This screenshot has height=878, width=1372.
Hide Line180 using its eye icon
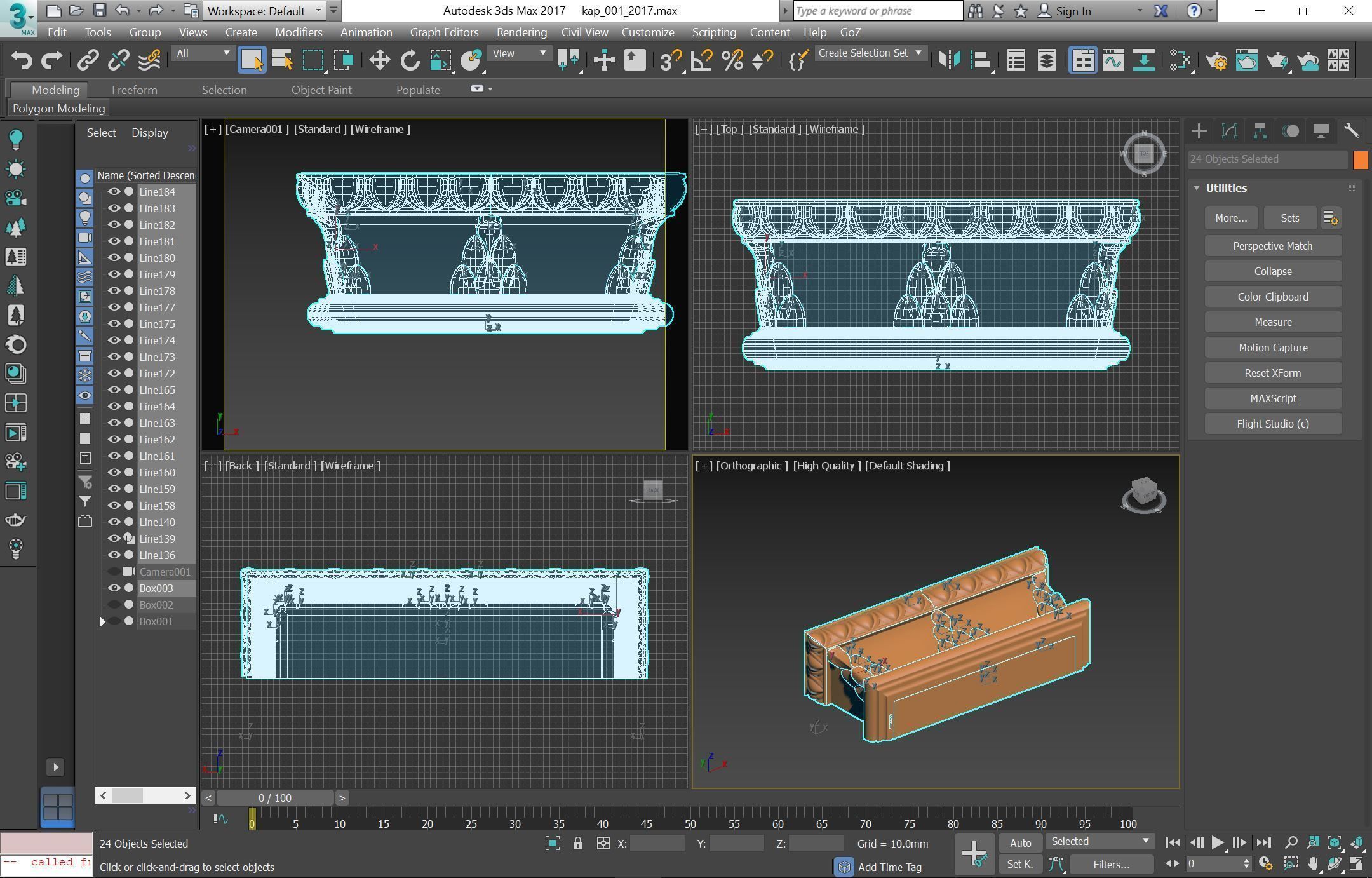[114, 257]
